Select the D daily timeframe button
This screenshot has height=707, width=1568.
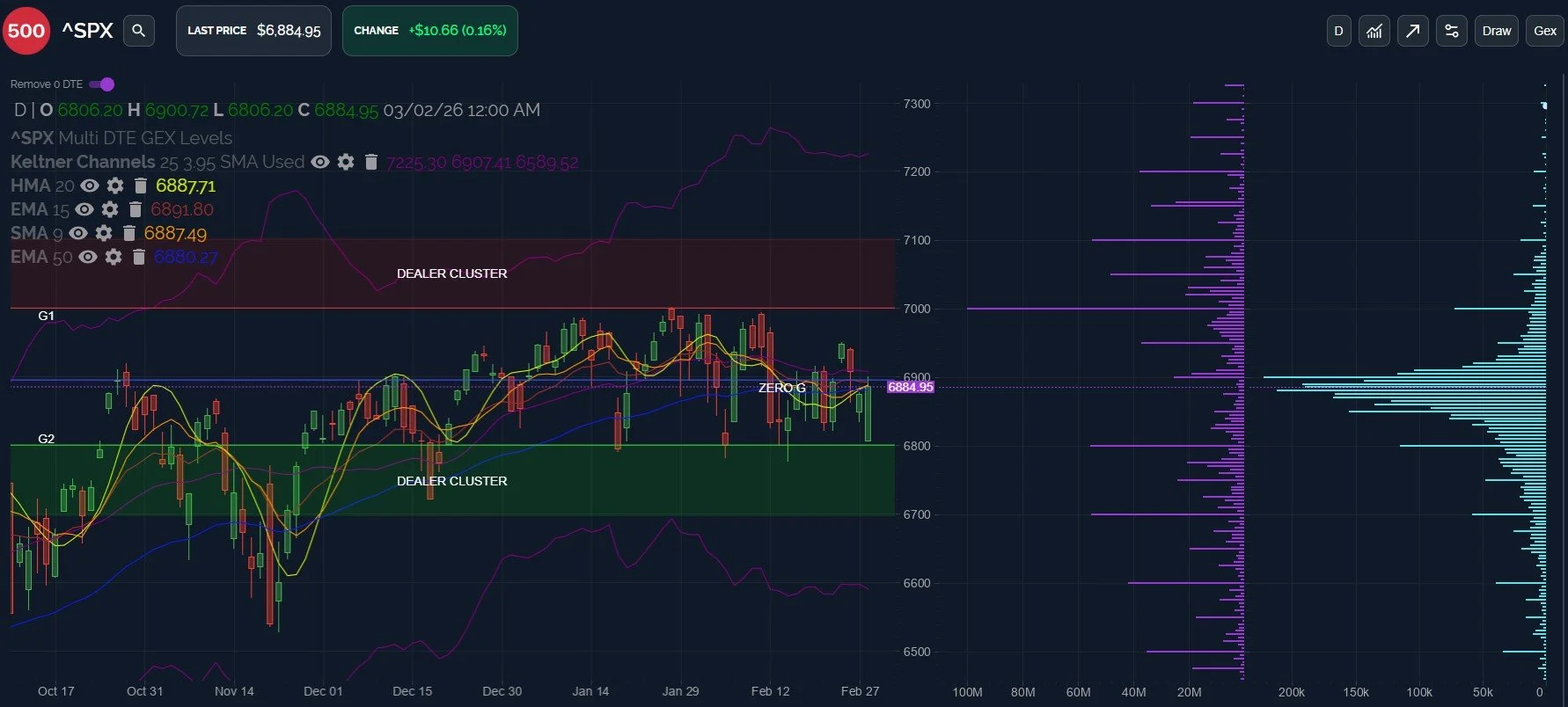[1338, 31]
